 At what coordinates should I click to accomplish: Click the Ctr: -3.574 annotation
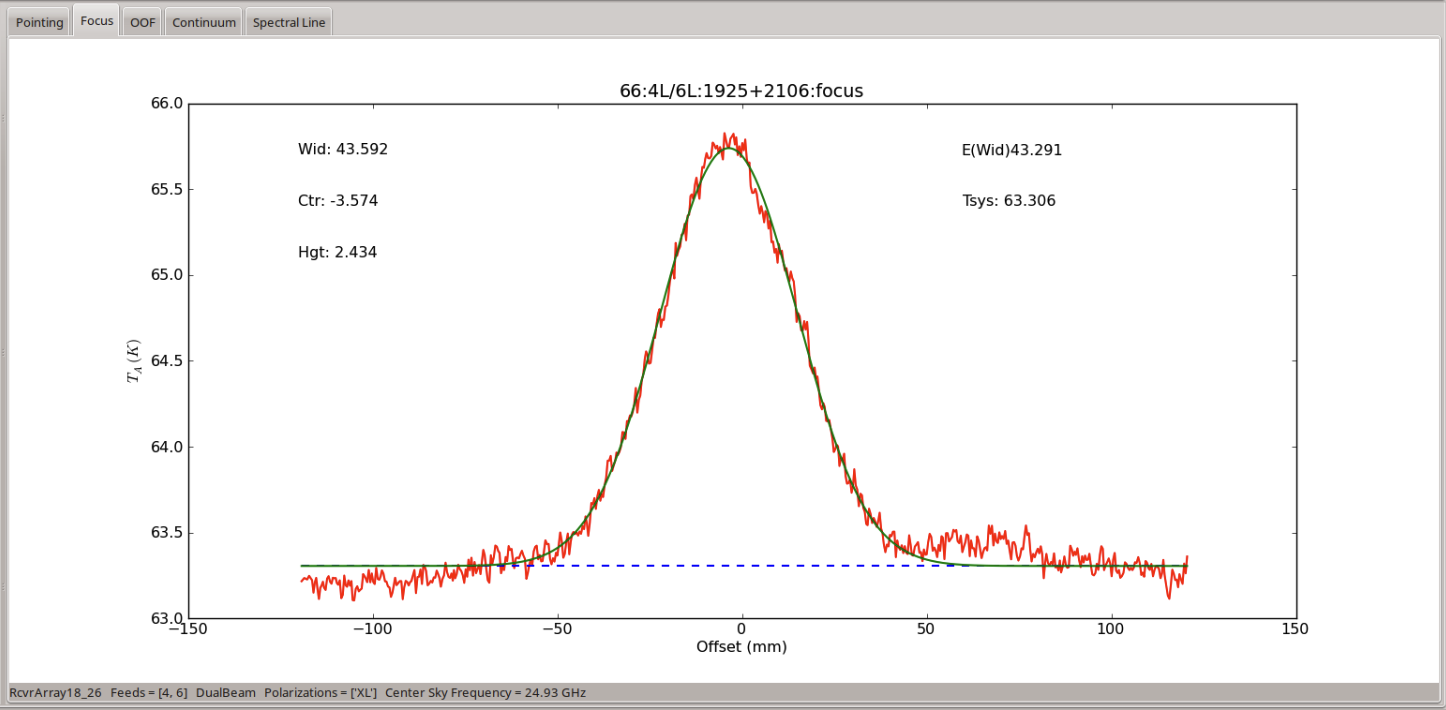pos(338,201)
